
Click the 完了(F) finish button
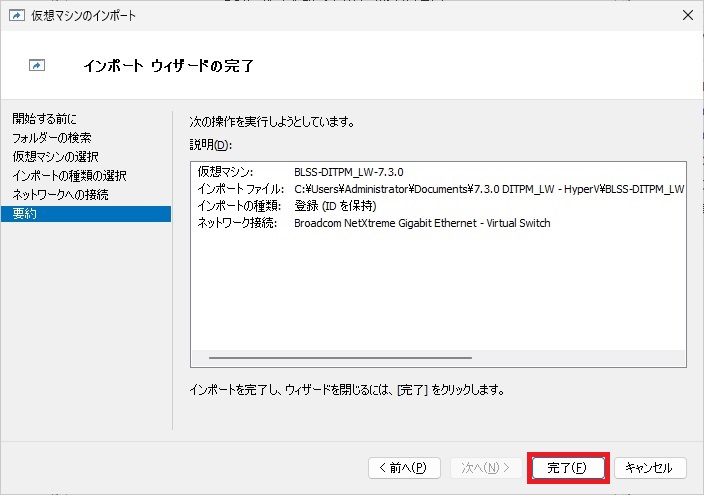click(568, 468)
